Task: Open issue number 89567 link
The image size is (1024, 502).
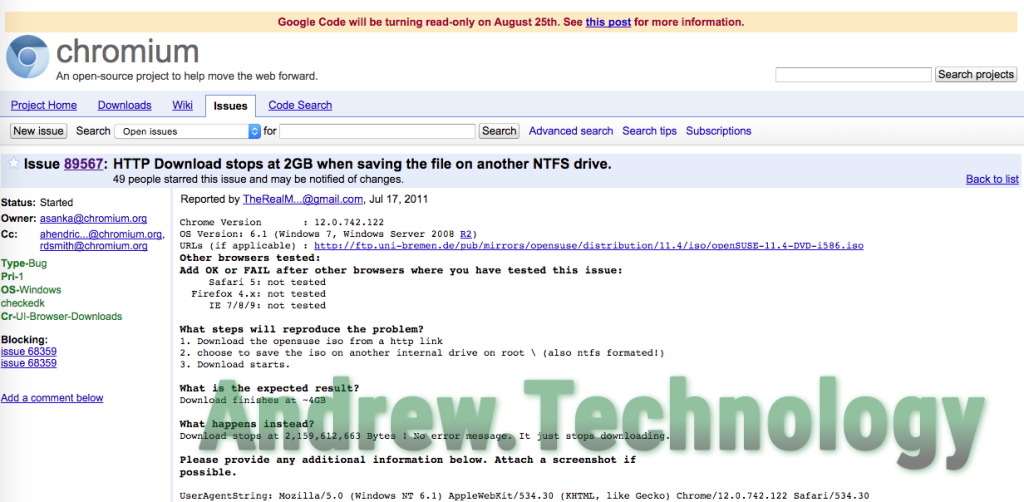Action: click(84, 165)
